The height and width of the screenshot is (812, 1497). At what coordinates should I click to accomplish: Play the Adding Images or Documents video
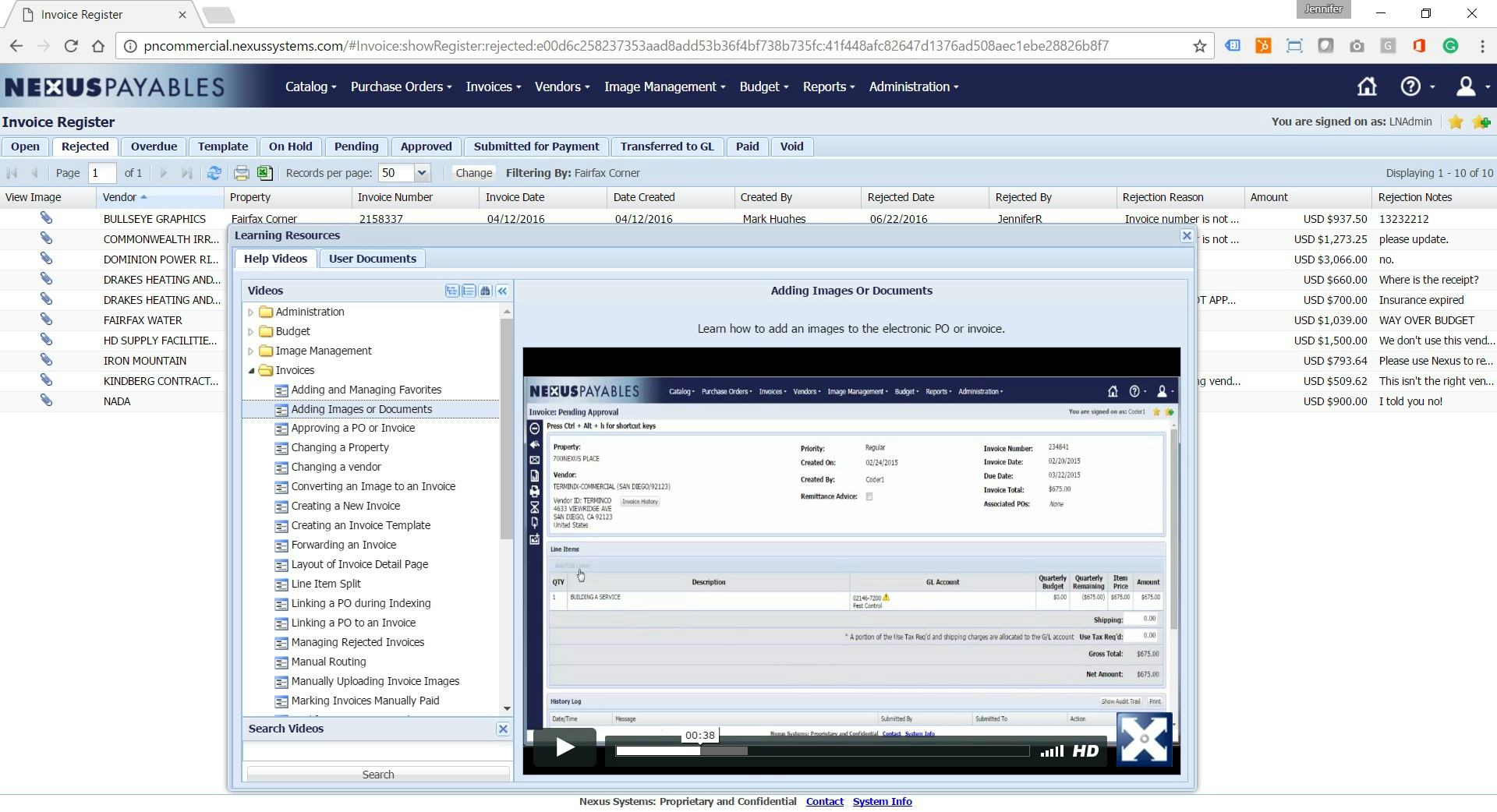564,748
